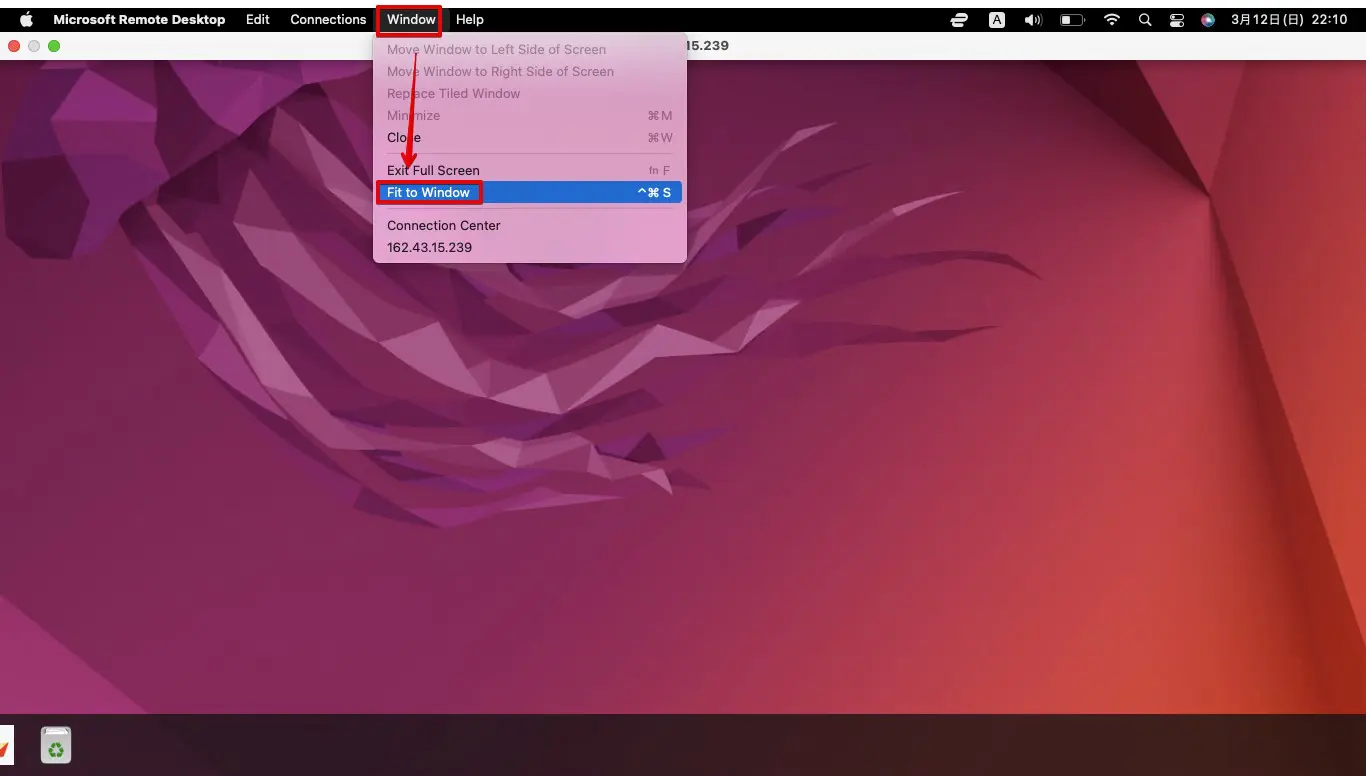Open the volume speaker icon

pyautogui.click(x=1033, y=19)
